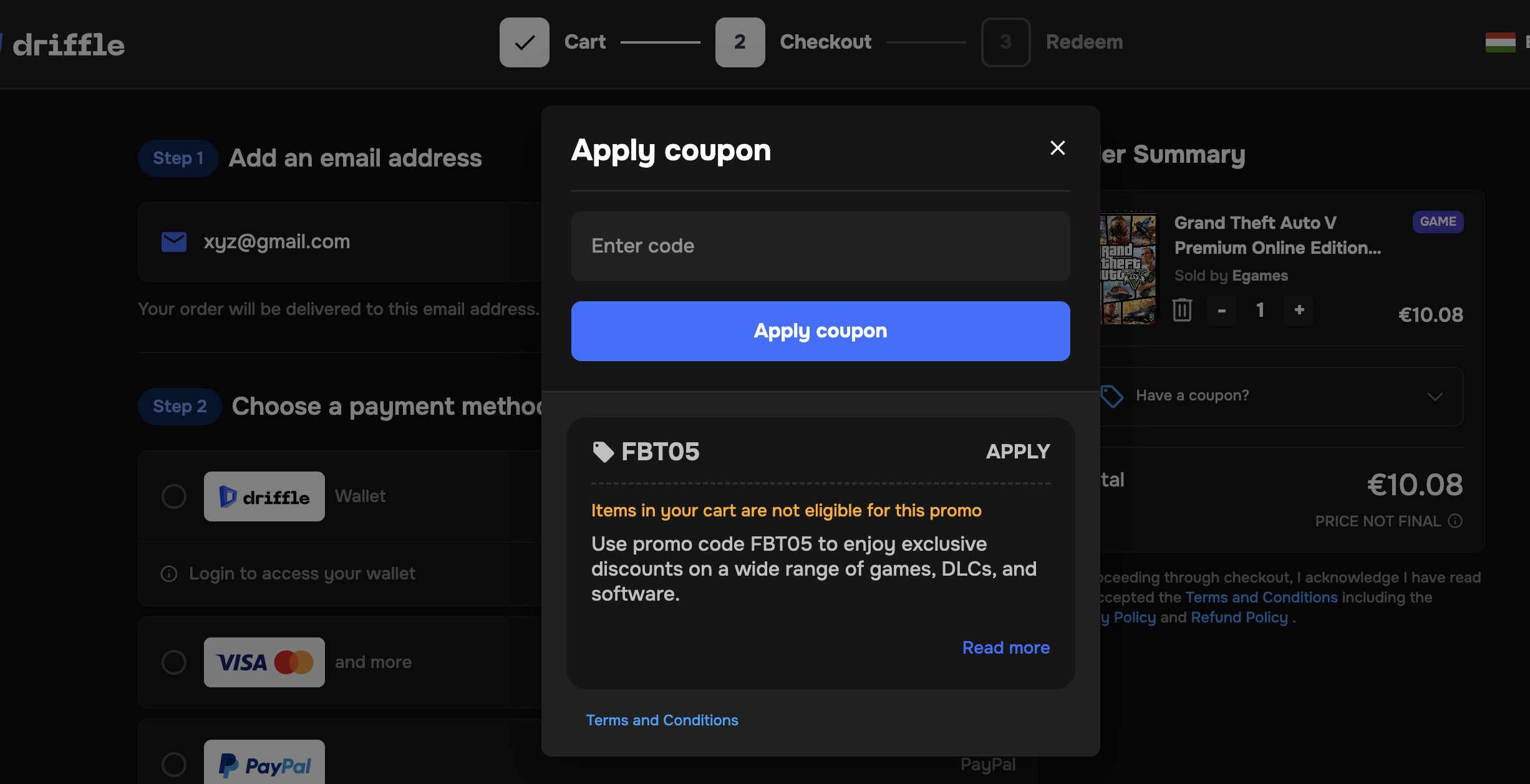Open Read more for the FBT05 promo
The image size is (1530, 784).
[1005, 647]
